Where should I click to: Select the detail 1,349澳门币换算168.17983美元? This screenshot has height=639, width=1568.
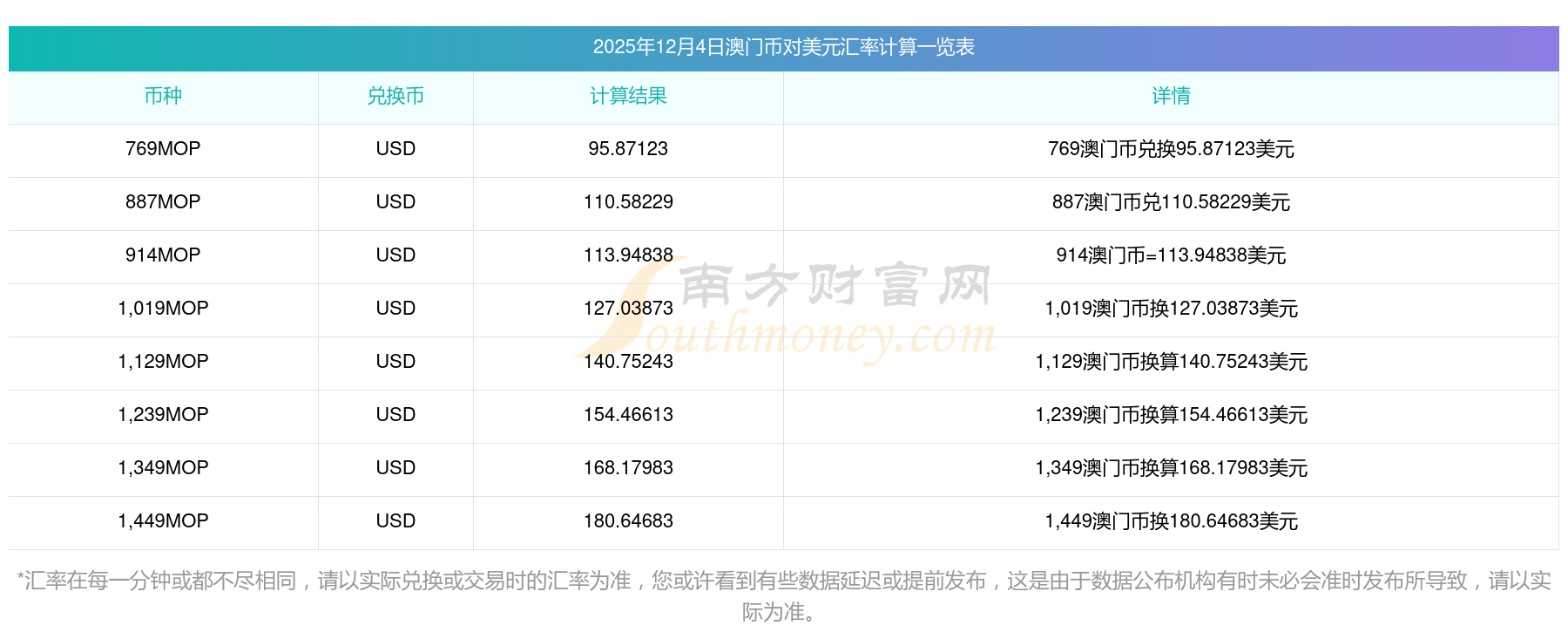(x=1171, y=468)
